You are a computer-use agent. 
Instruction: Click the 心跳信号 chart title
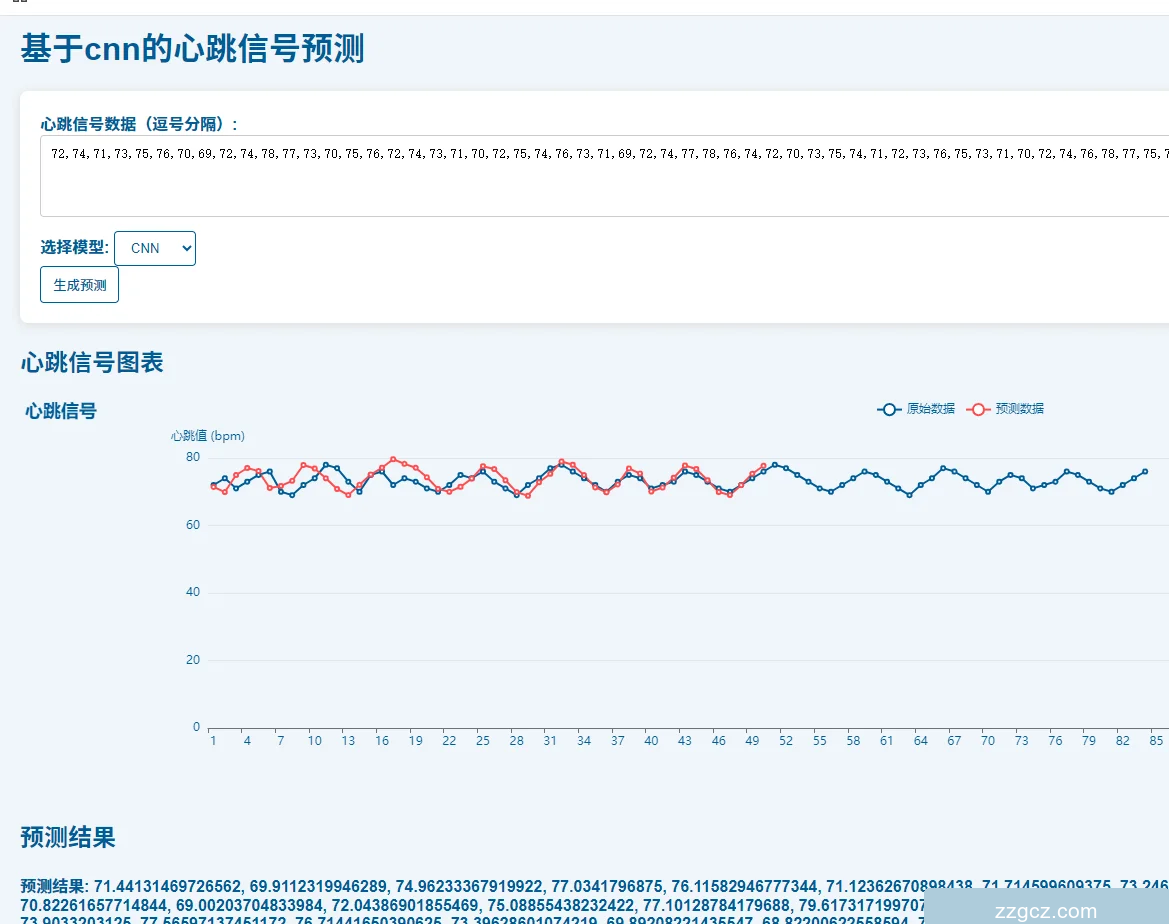coord(61,411)
